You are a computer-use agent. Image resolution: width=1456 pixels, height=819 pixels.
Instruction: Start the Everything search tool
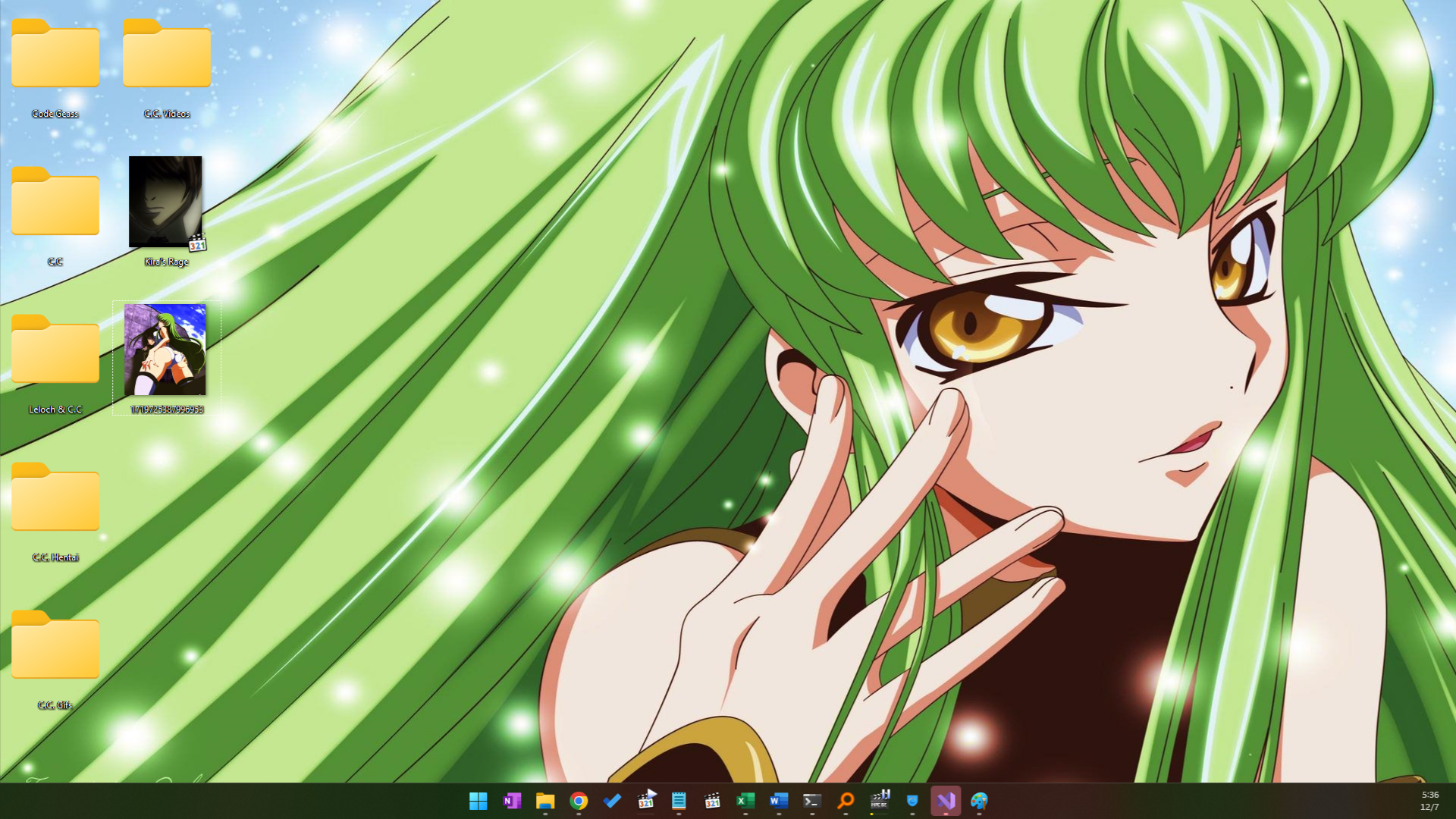(x=846, y=801)
